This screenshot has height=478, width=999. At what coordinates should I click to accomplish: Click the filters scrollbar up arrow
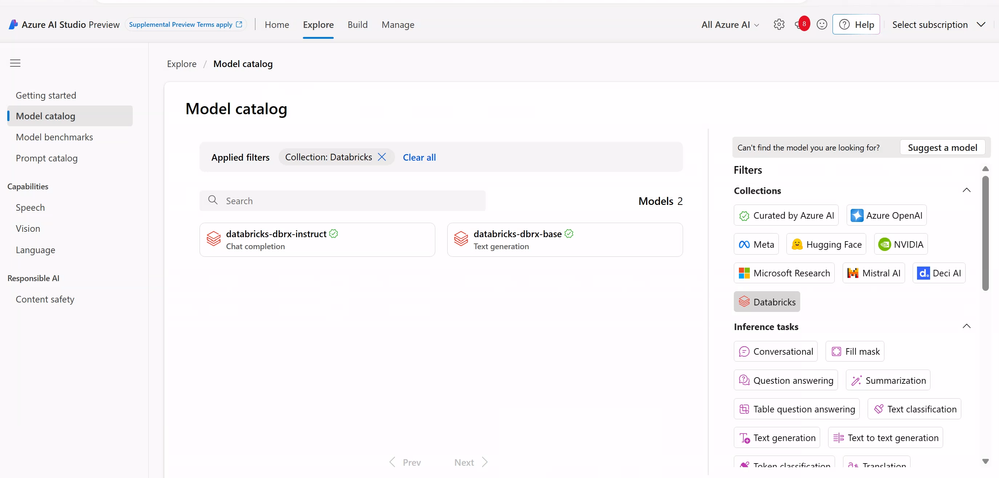tap(986, 168)
